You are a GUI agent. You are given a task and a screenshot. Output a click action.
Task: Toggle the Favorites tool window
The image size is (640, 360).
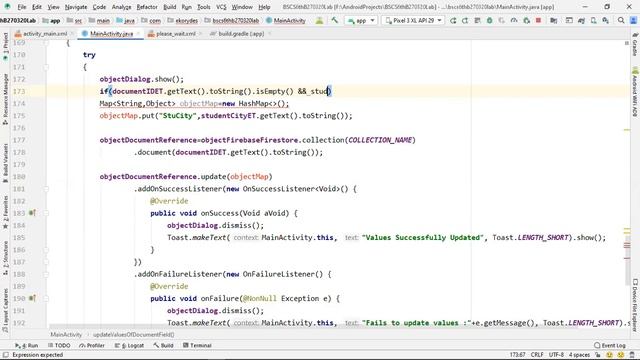[5, 212]
